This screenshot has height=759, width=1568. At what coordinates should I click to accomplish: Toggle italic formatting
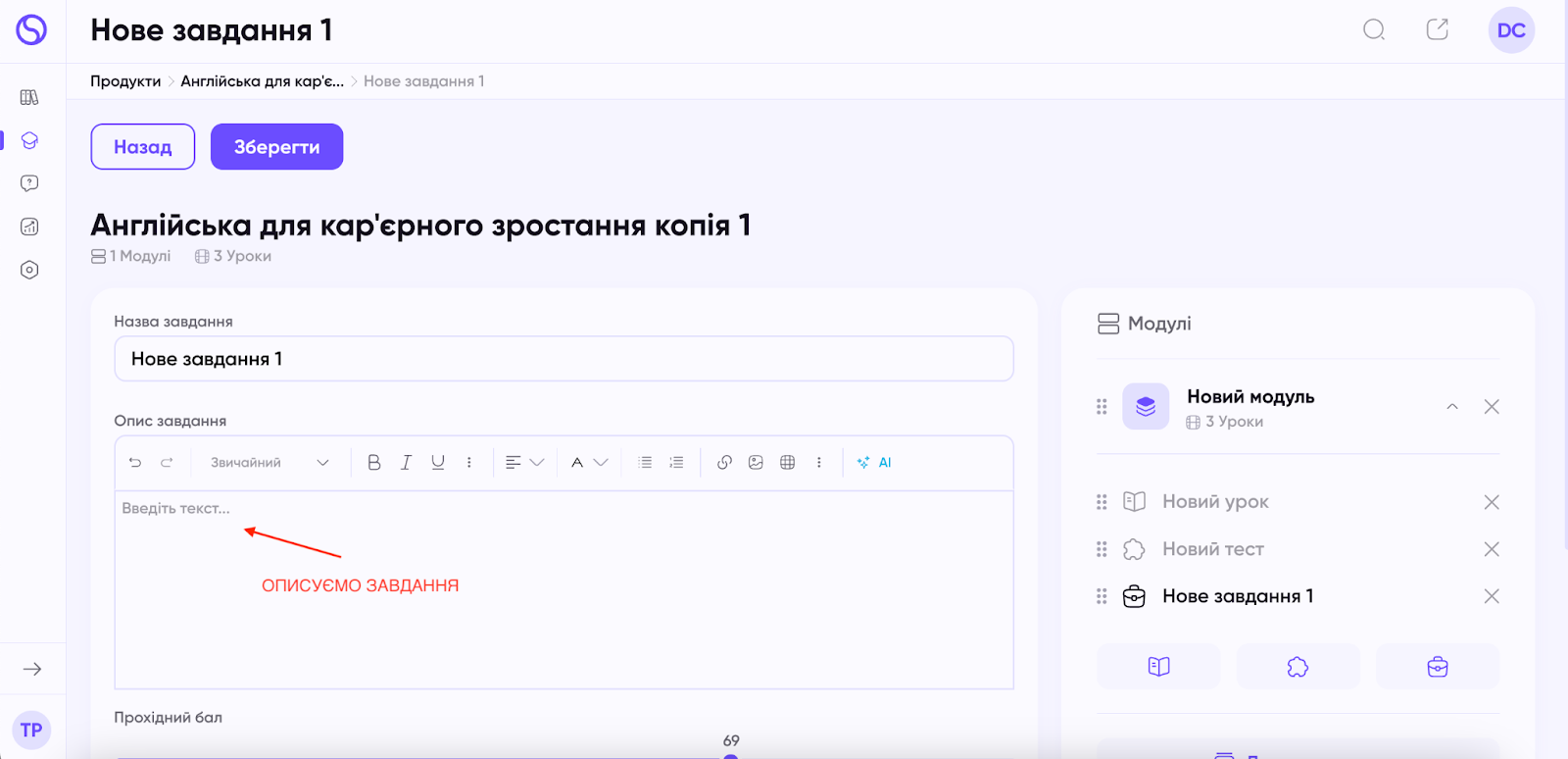point(406,463)
